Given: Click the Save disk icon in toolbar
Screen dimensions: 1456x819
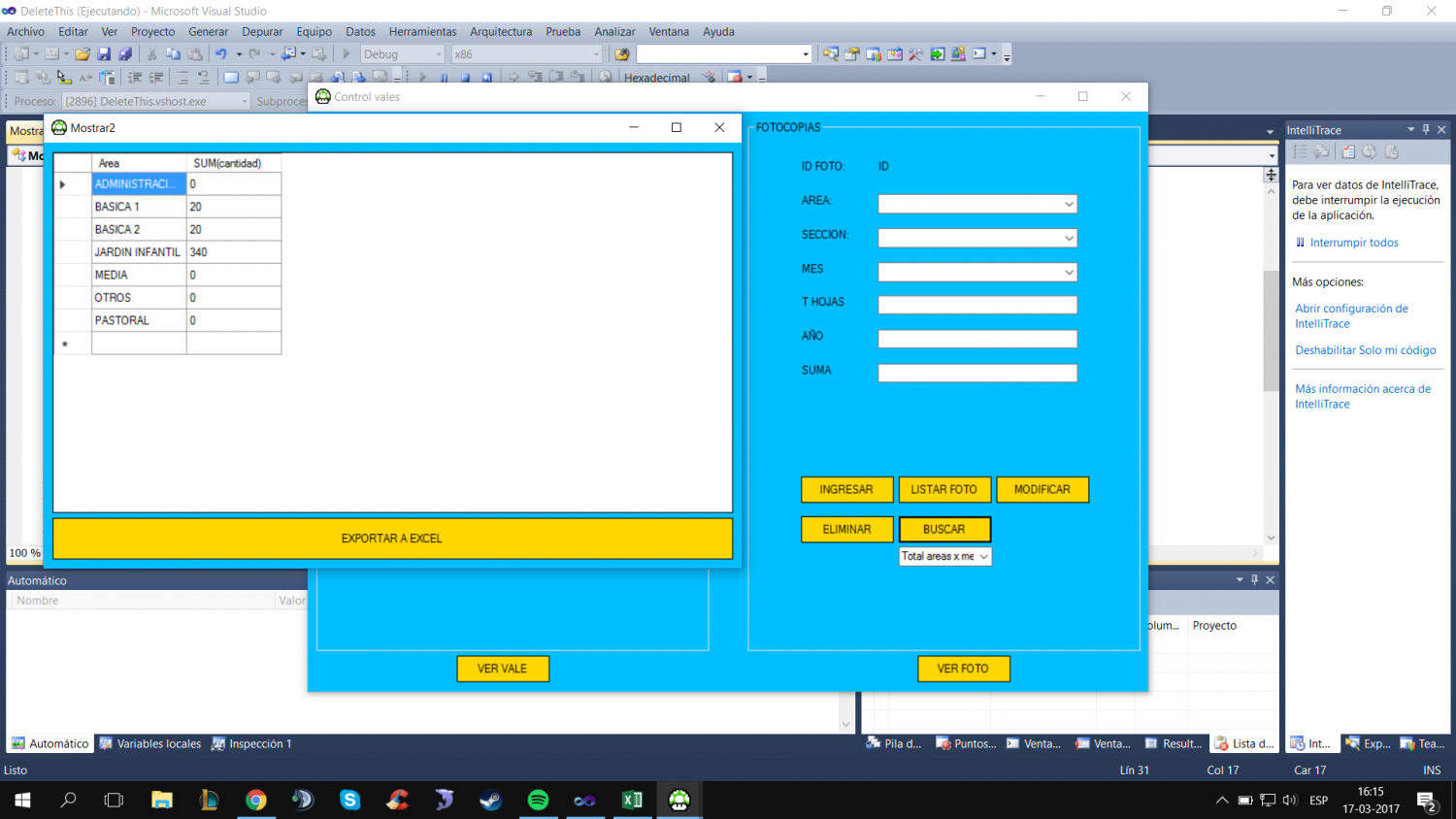Looking at the screenshot, I should (x=104, y=54).
